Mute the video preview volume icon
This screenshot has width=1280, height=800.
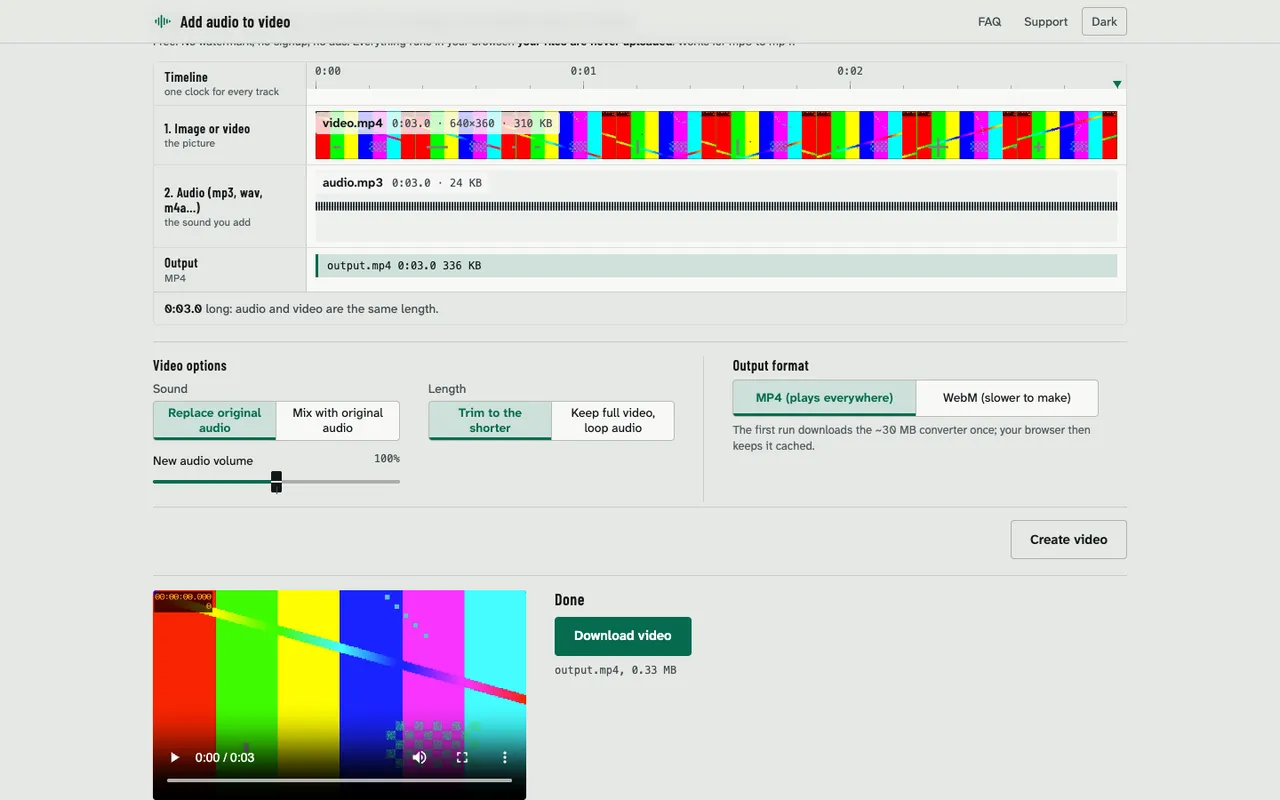click(419, 758)
